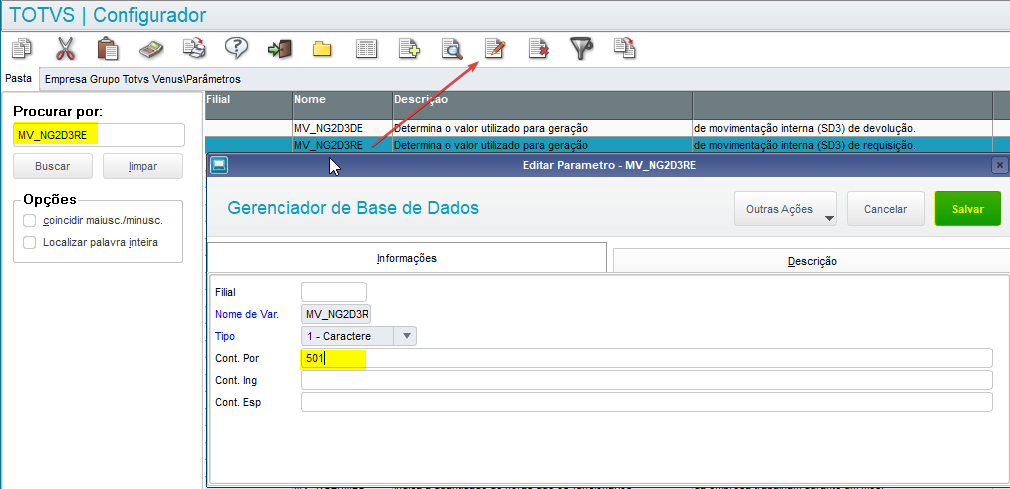Viewport: 1010px width, 489px height.
Task: Open the calculator icon in toolbar
Action: pyautogui.click(x=151, y=49)
